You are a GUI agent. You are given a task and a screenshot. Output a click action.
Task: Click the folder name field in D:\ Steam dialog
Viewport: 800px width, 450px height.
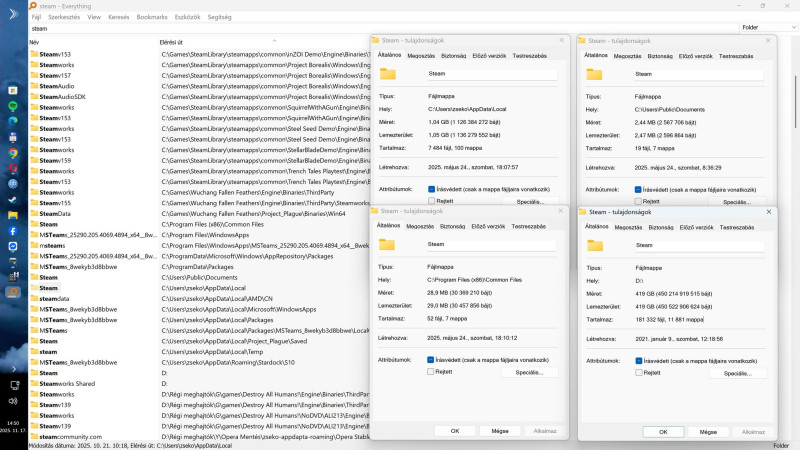(699, 245)
